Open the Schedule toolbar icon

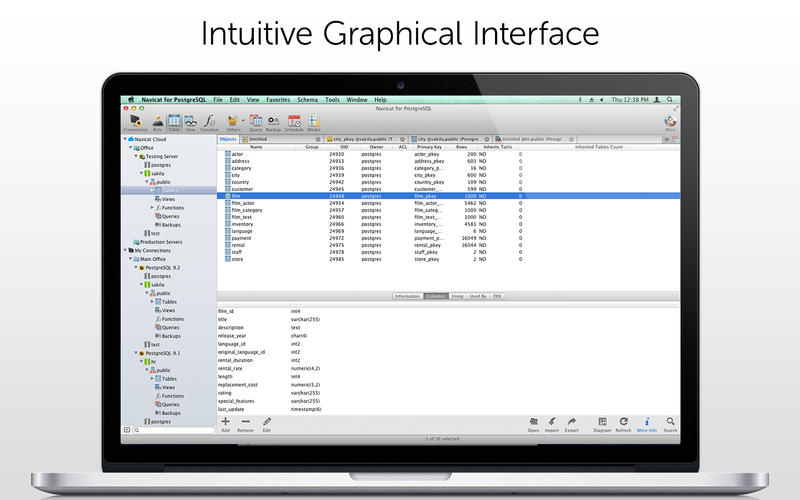point(294,121)
